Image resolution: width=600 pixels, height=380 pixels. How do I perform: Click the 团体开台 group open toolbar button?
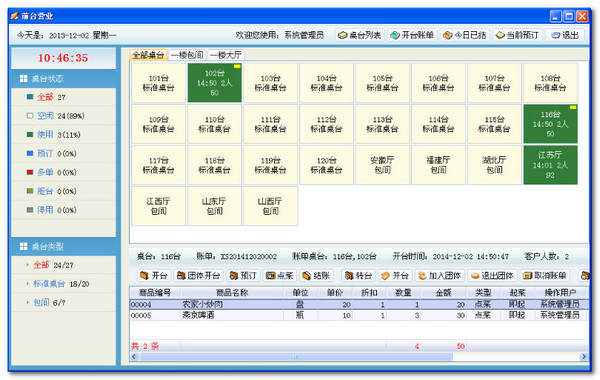199,276
